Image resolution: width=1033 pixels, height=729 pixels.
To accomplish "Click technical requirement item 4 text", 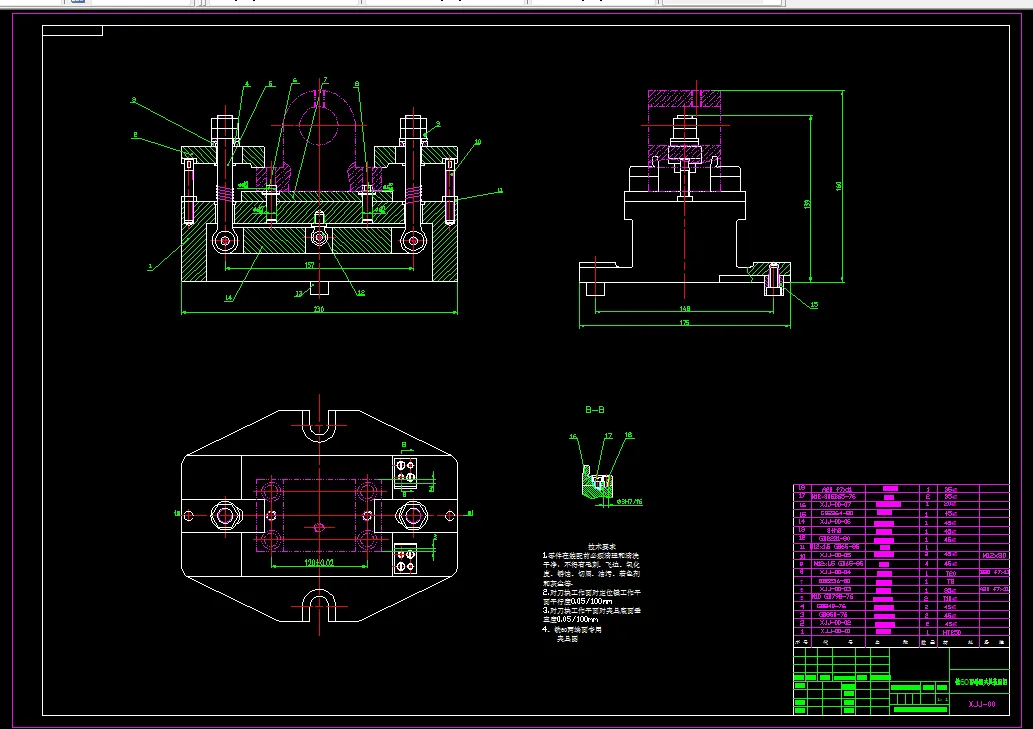I will [572, 634].
